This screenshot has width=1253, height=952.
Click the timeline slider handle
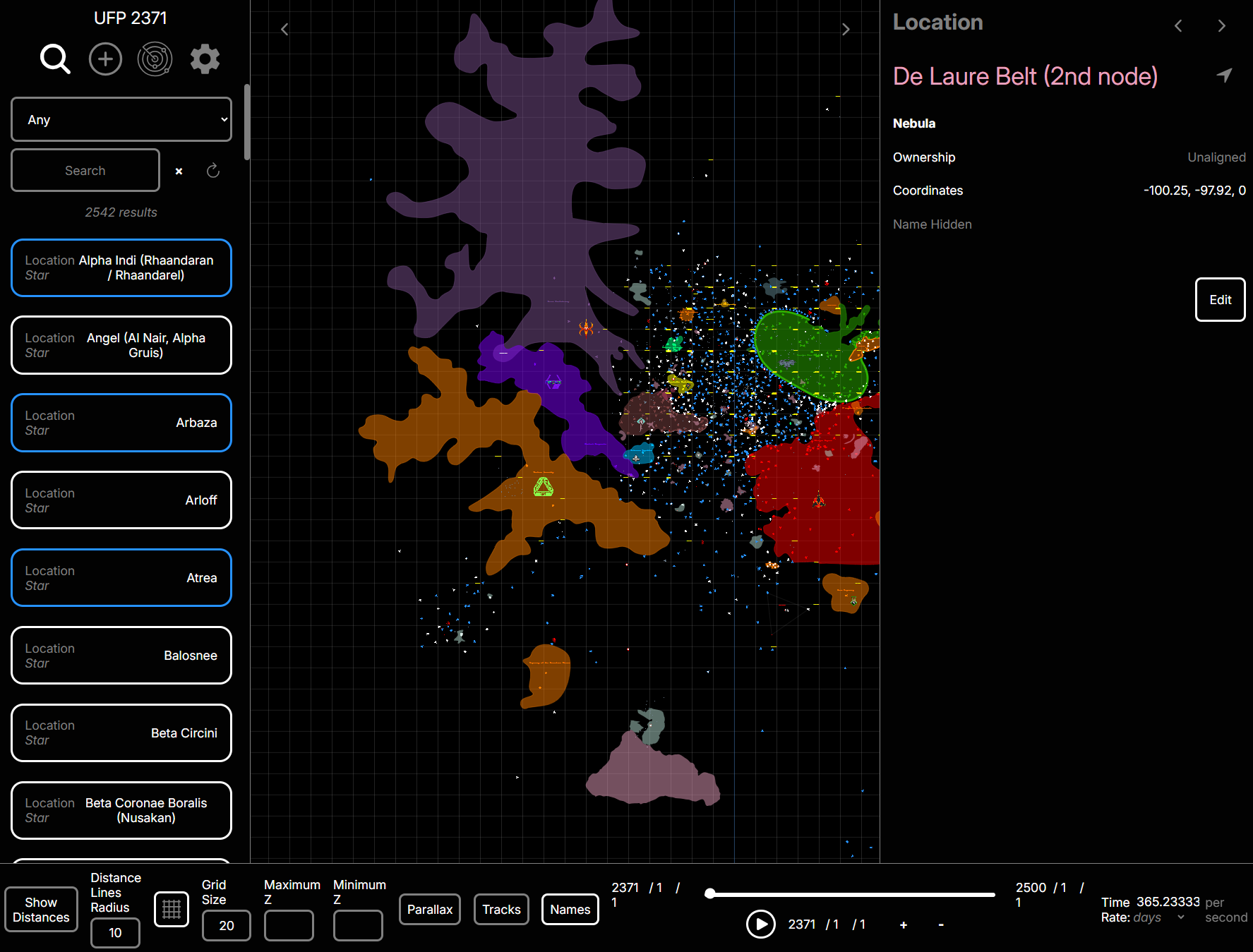[710, 893]
